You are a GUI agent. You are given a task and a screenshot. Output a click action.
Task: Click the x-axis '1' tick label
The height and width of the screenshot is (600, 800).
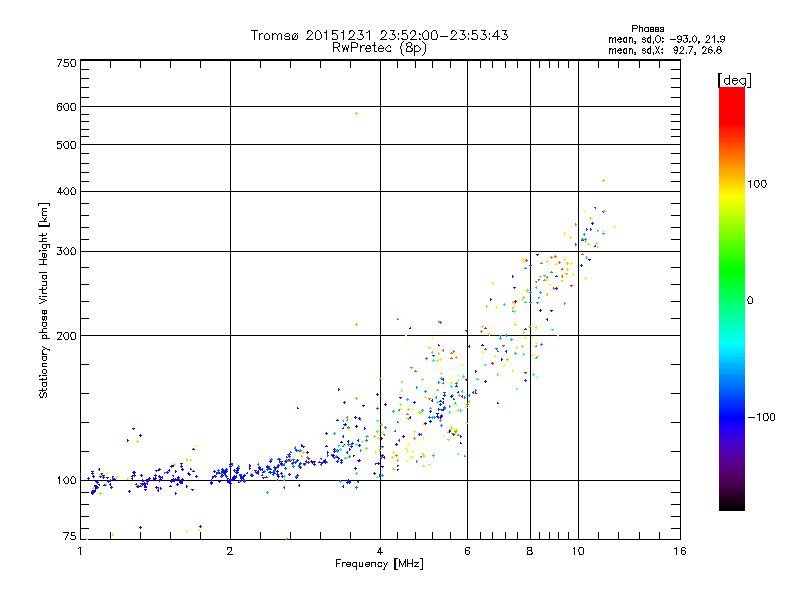point(80,551)
